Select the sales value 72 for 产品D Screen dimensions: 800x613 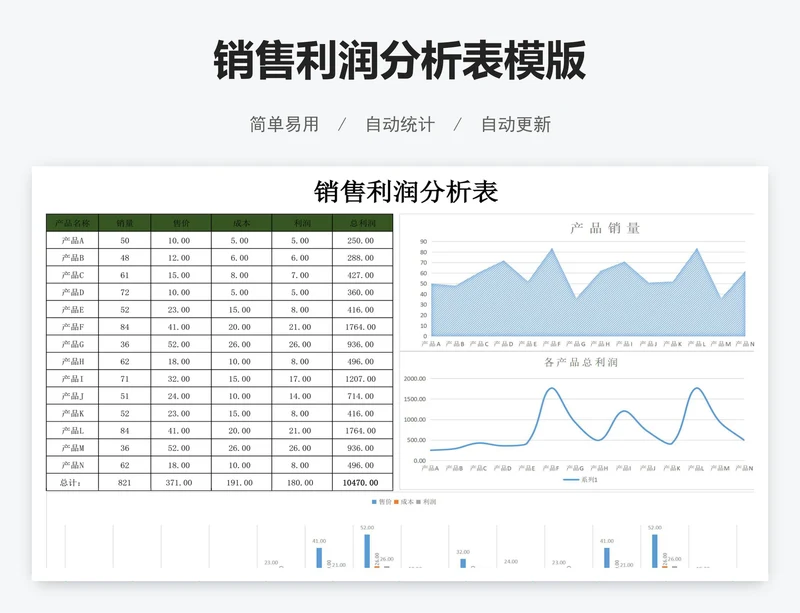click(x=124, y=292)
